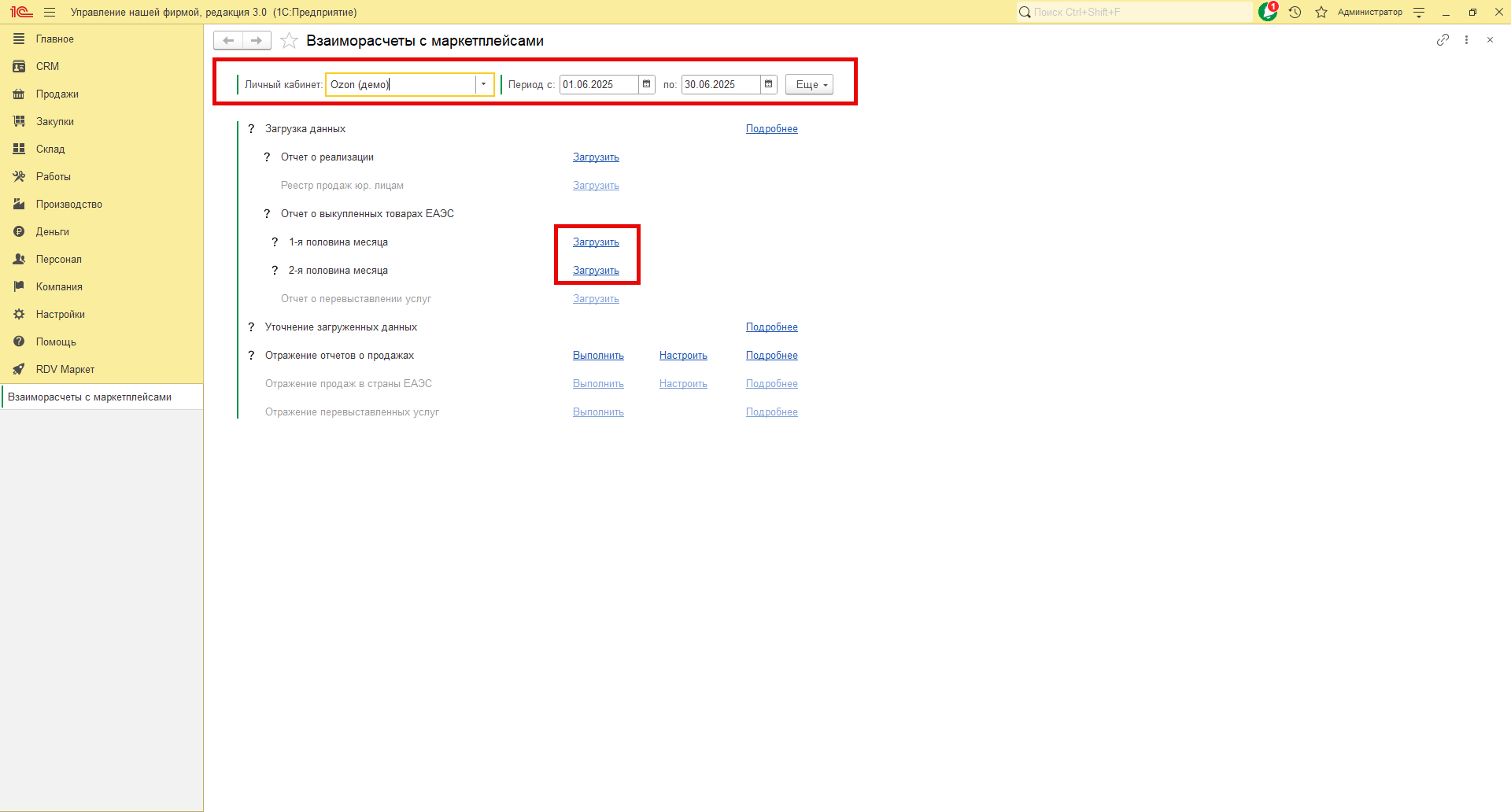The height and width of the screenshot is (812, 1511).
Task: Open the Производство section
Action: [x=102, y=204]
